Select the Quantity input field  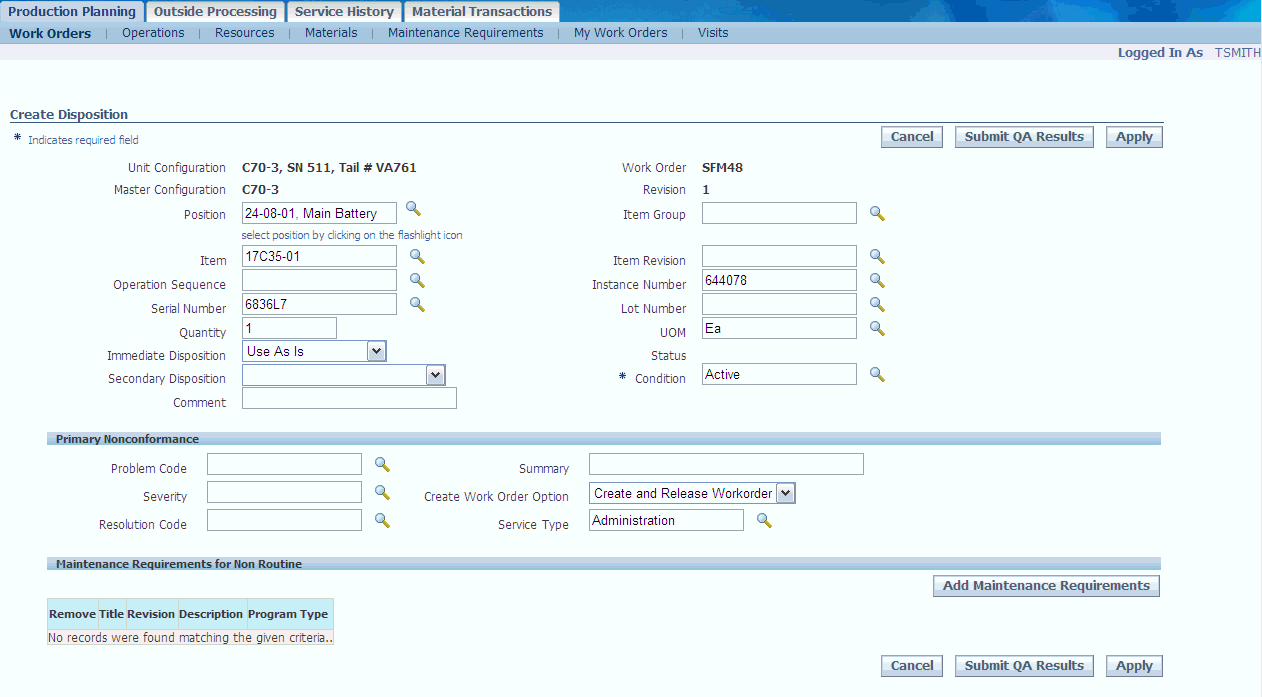tap(289, 328)
